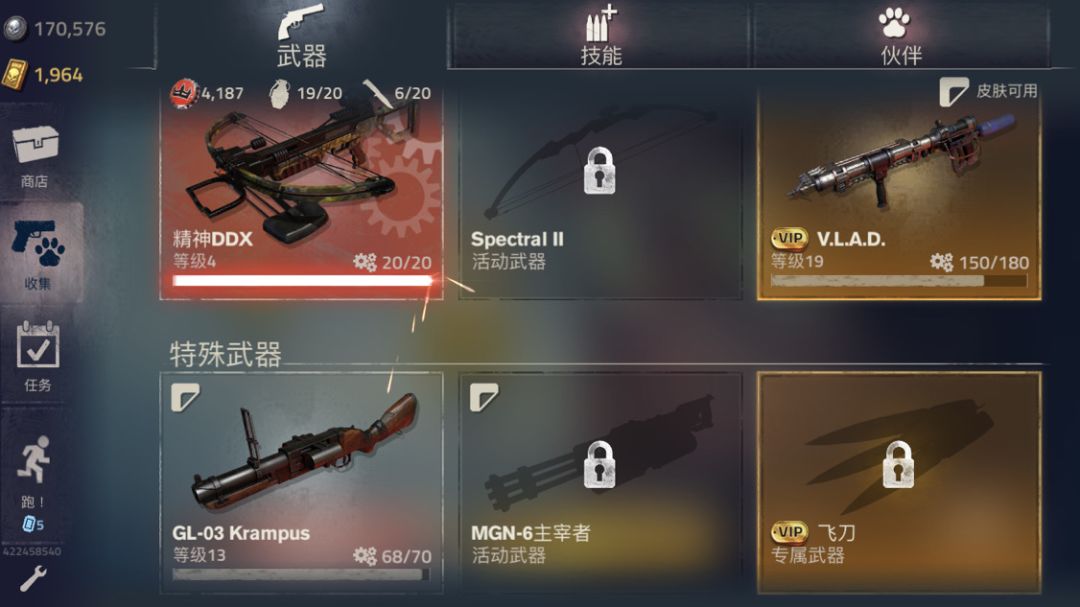Tap the red helmet power icon 4,187

[184, 94]
